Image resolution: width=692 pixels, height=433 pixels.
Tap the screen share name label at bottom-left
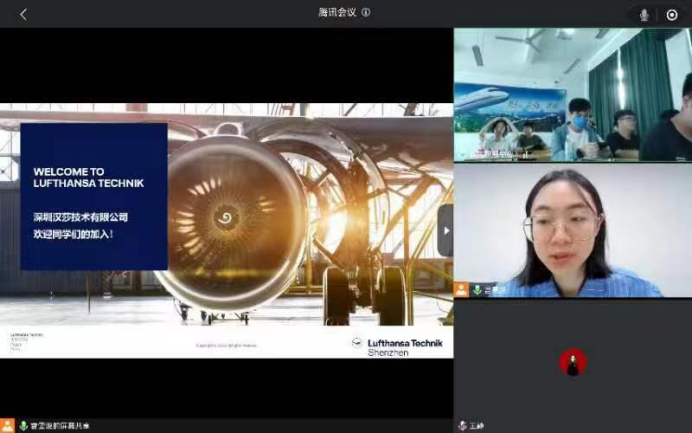point(60,426)
